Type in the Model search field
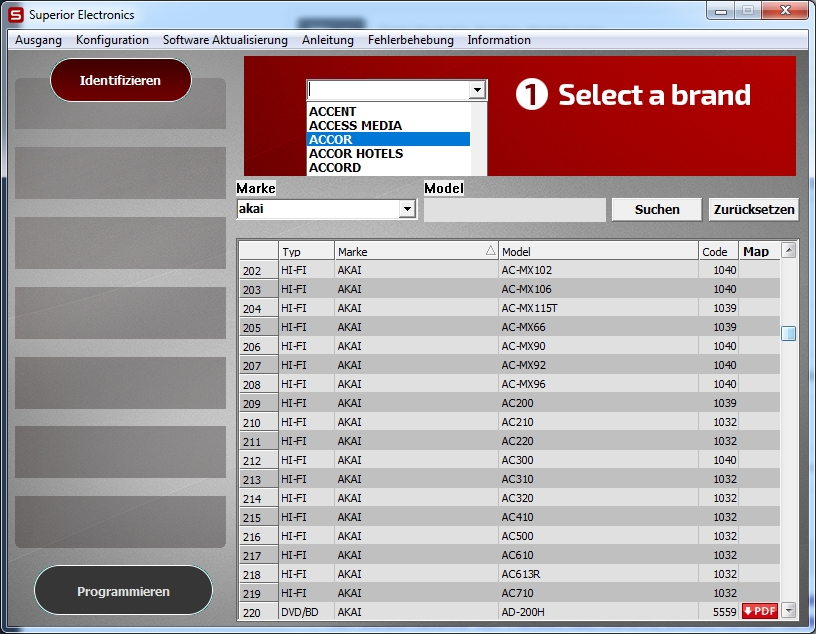 pyautogui.click(x=514, y=210)
